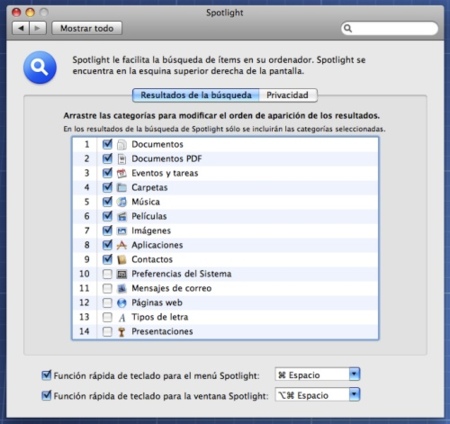The height and width of the screenshot is (424, 450).
Task: Click the Música category icon
Action: pos(122,202)
